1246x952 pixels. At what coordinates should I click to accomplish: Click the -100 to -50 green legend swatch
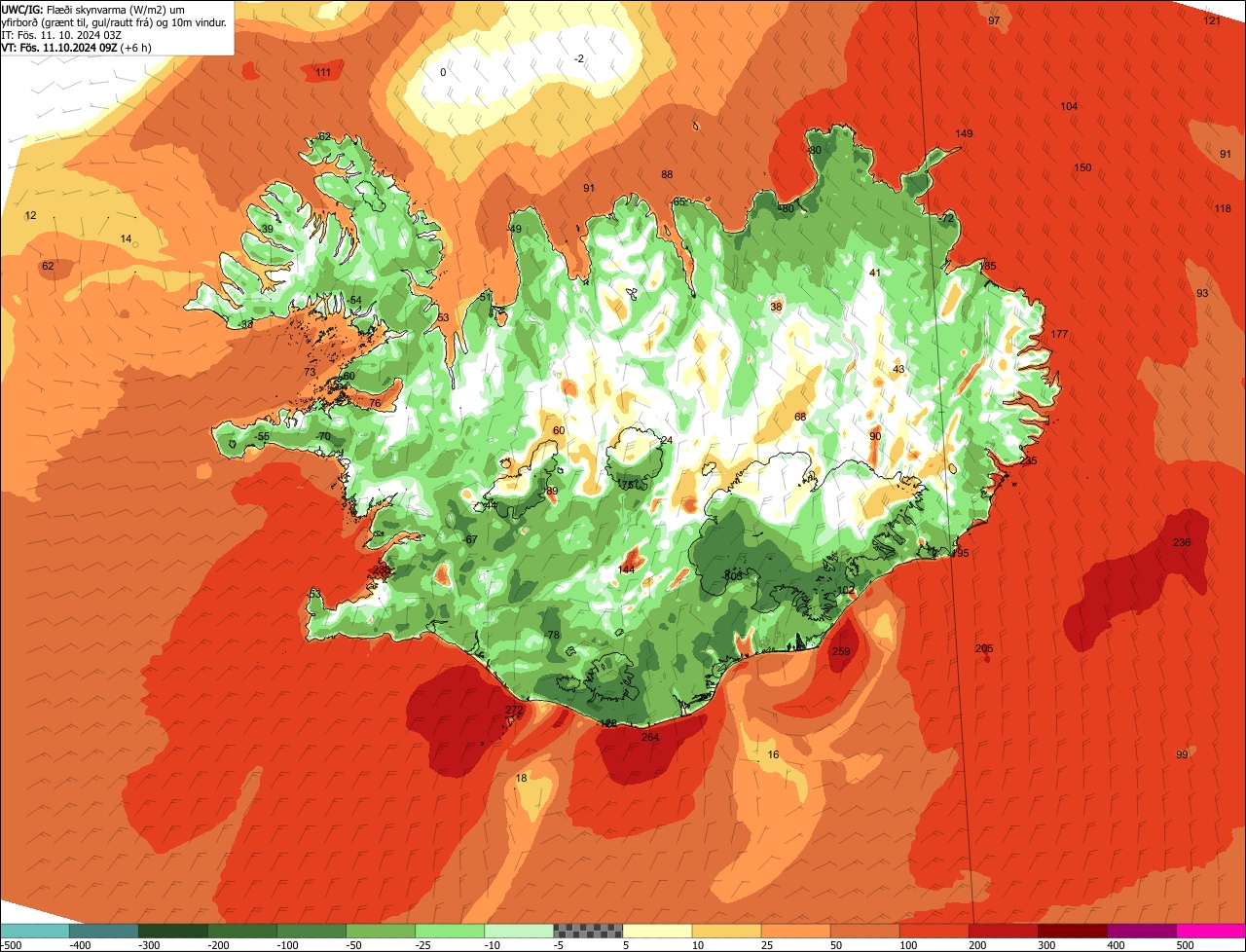pyautogui.click(x=311, y=931)
